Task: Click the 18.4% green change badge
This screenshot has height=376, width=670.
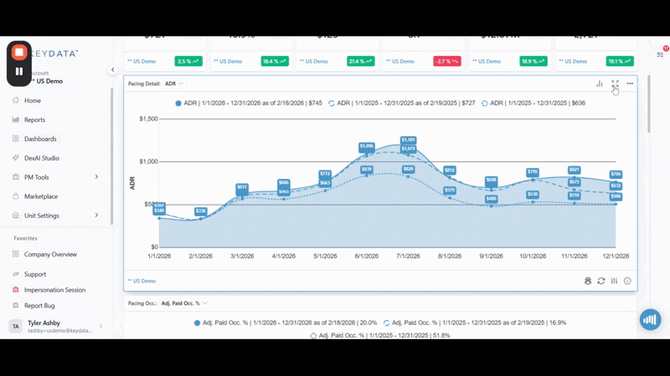Action: [x=275, y=62]
